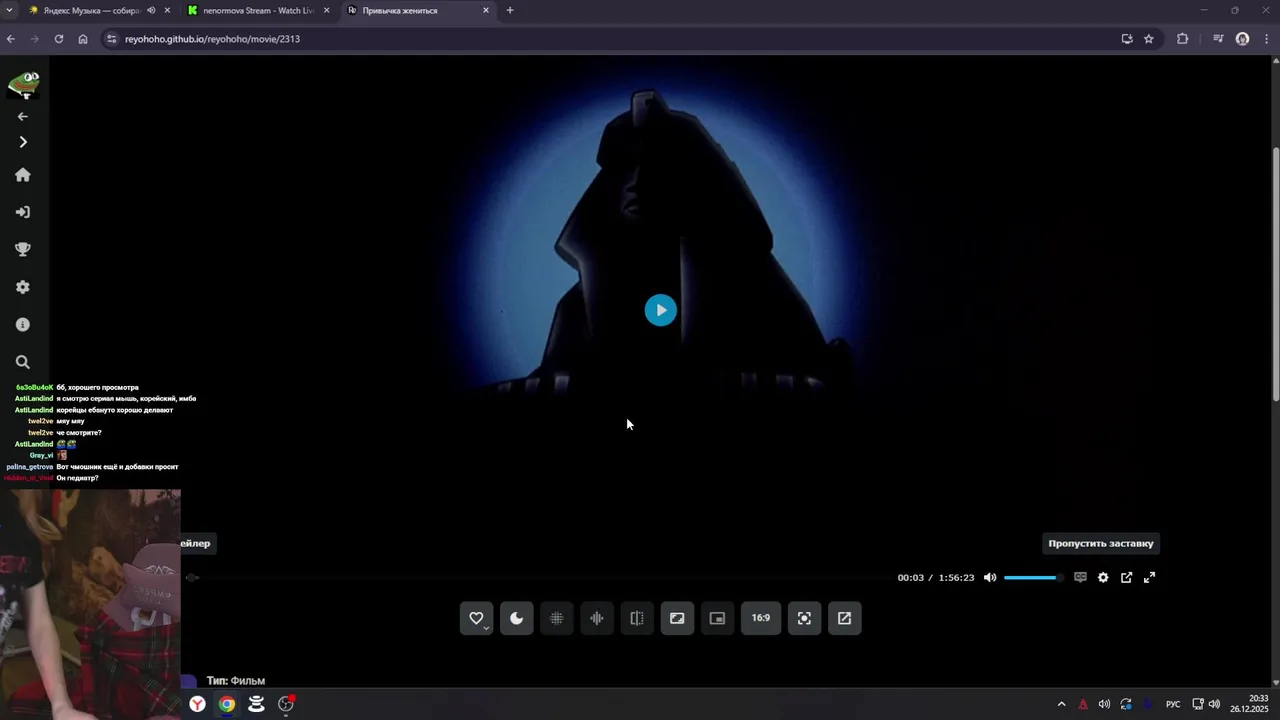Viewport: 1280px width, 720px height.
Task: Go back using the sidebar left arrow
Action: tap(23, 116)
